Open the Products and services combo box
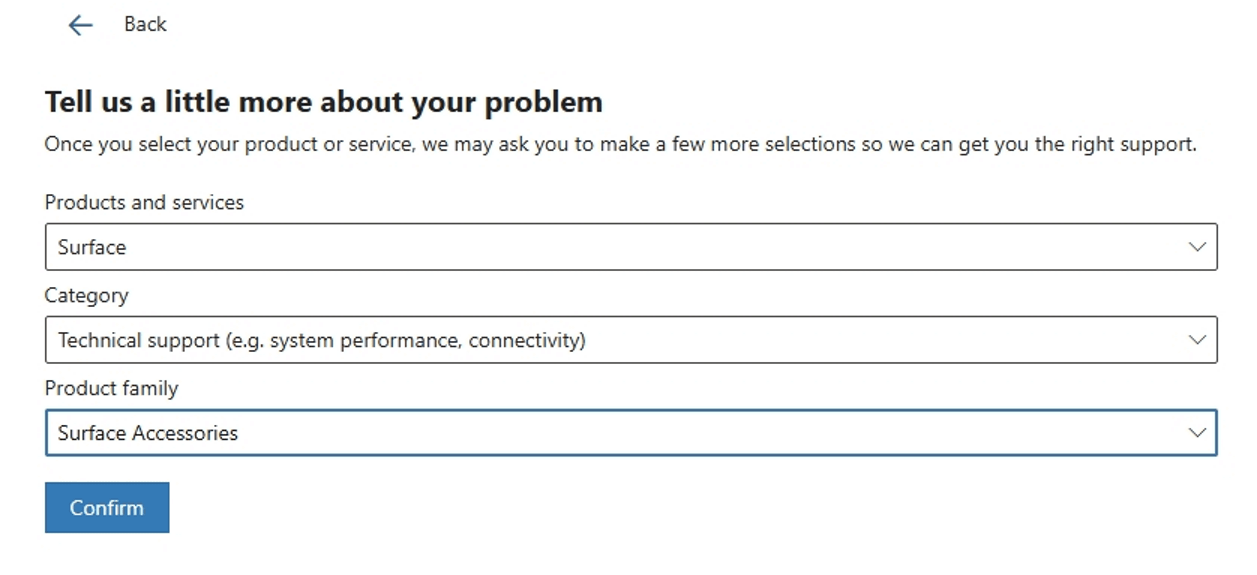The height and width of the screenshot is (575, 1257). pyautogui.click(x=631, y=247)
